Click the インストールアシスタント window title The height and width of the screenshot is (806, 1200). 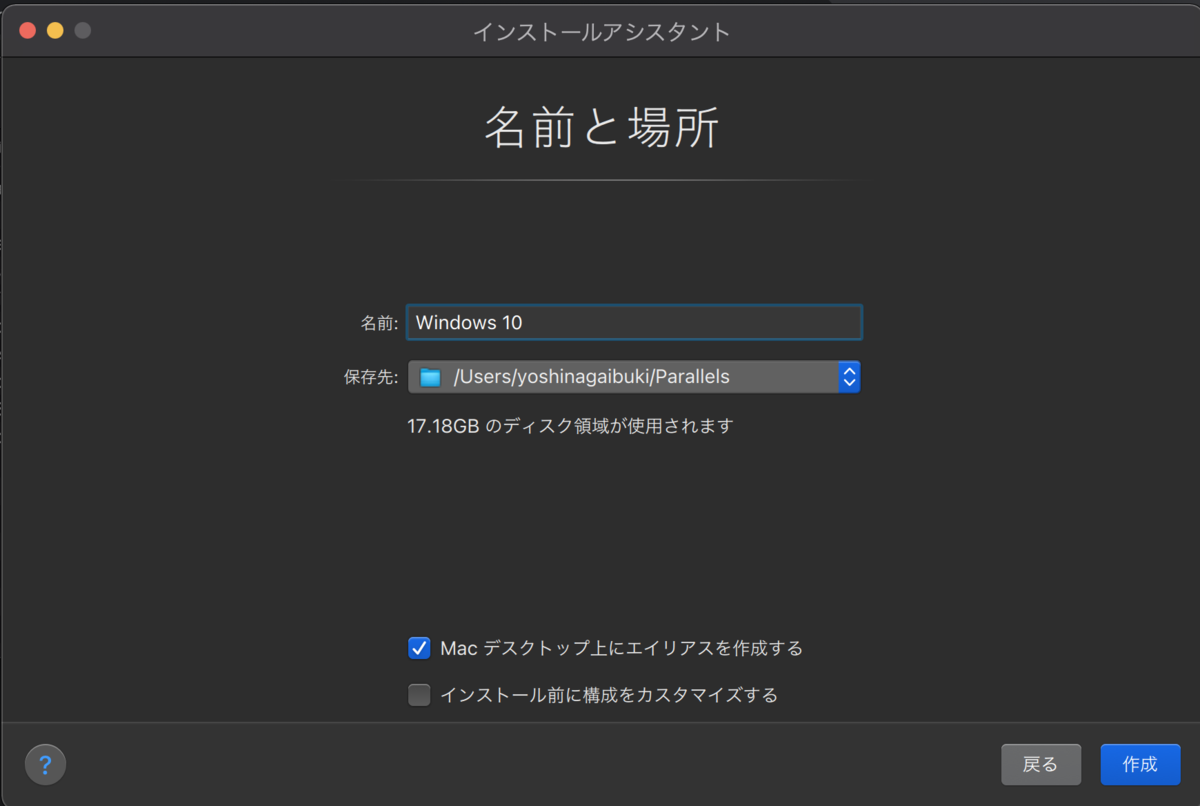(602, 32)
